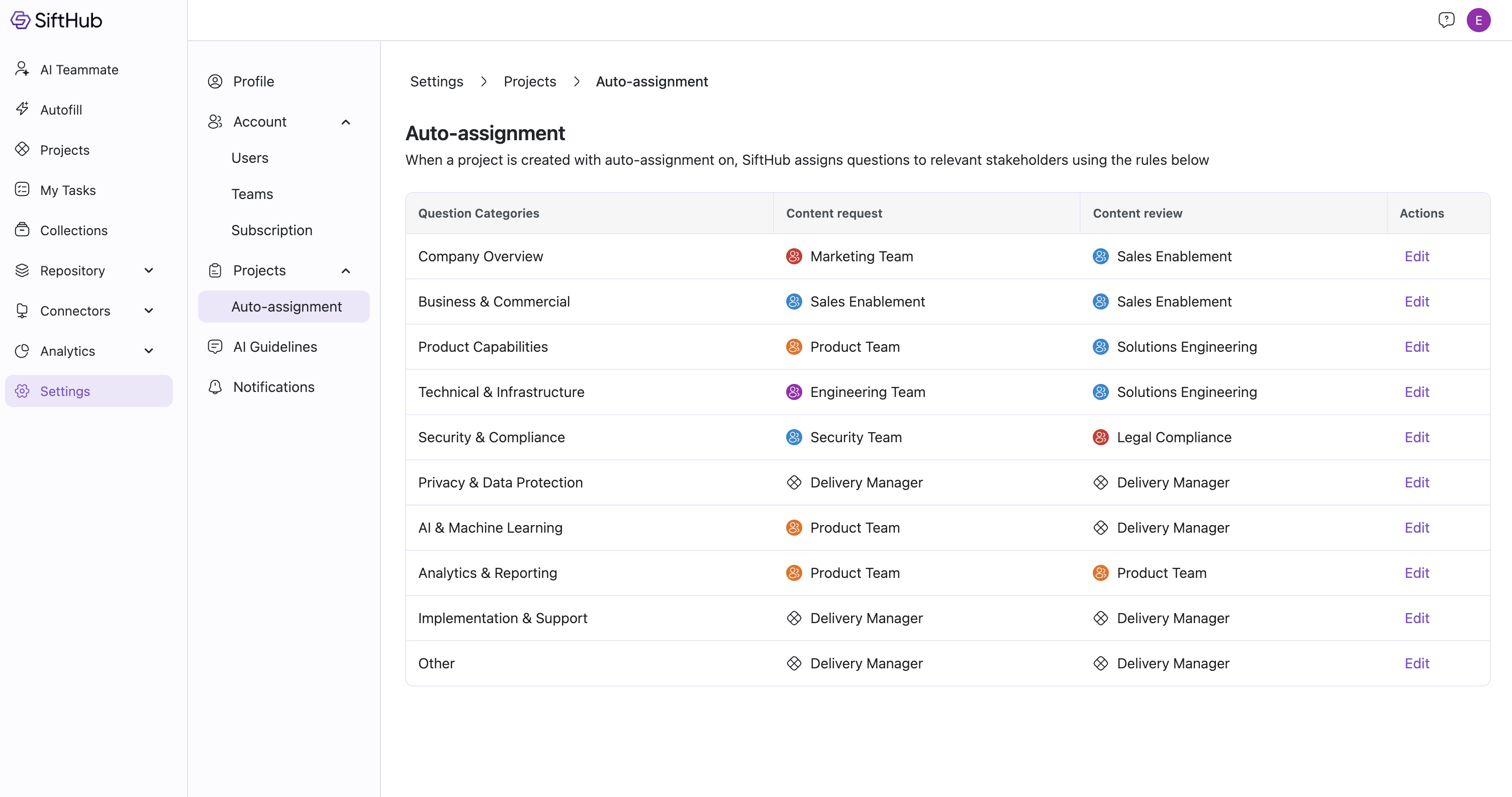The width and height of the screenshot is (1512, 797).
Task: Open the AI Guidelines settings page
Action: (x=274, y=347)
